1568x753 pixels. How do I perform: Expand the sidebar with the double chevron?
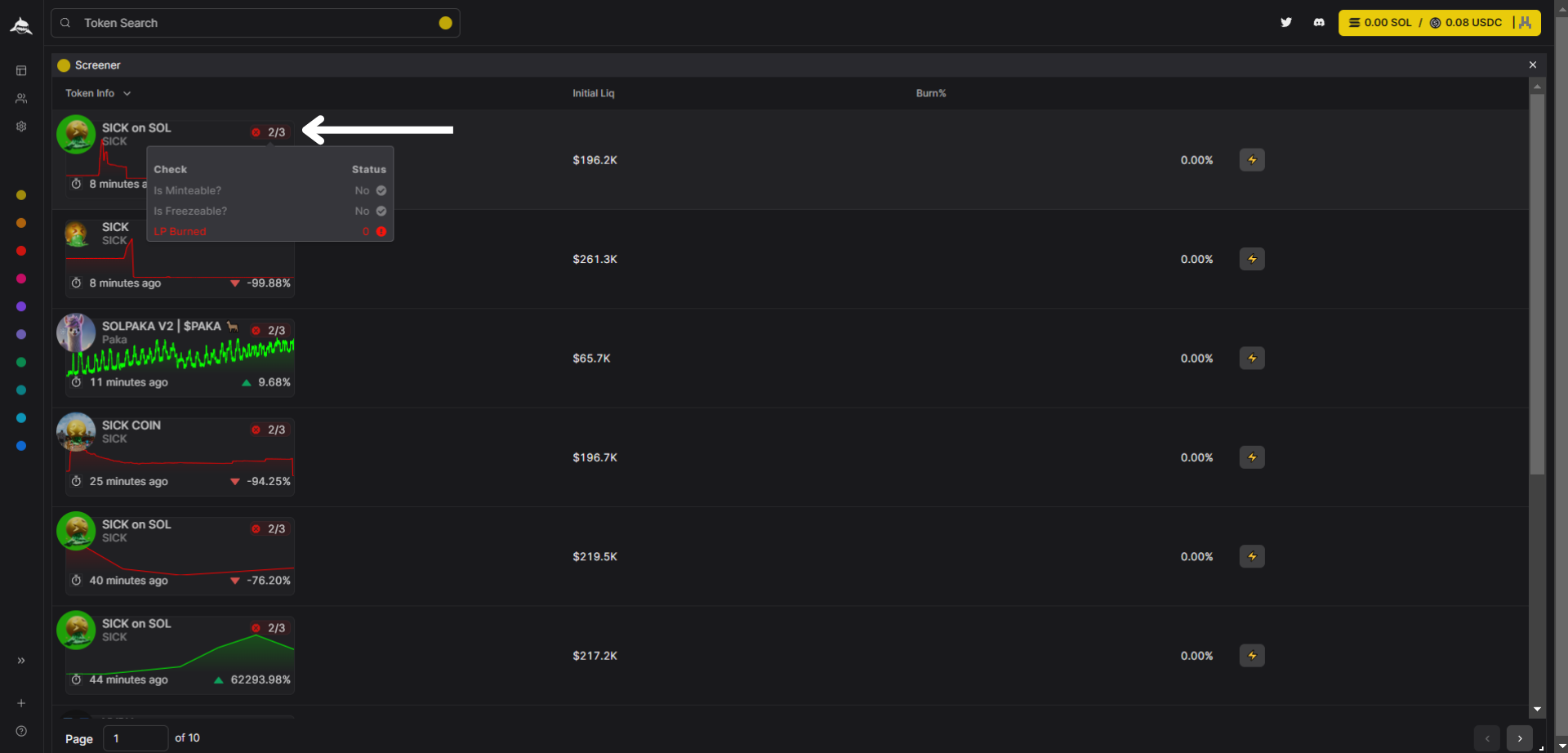[21, 661]
